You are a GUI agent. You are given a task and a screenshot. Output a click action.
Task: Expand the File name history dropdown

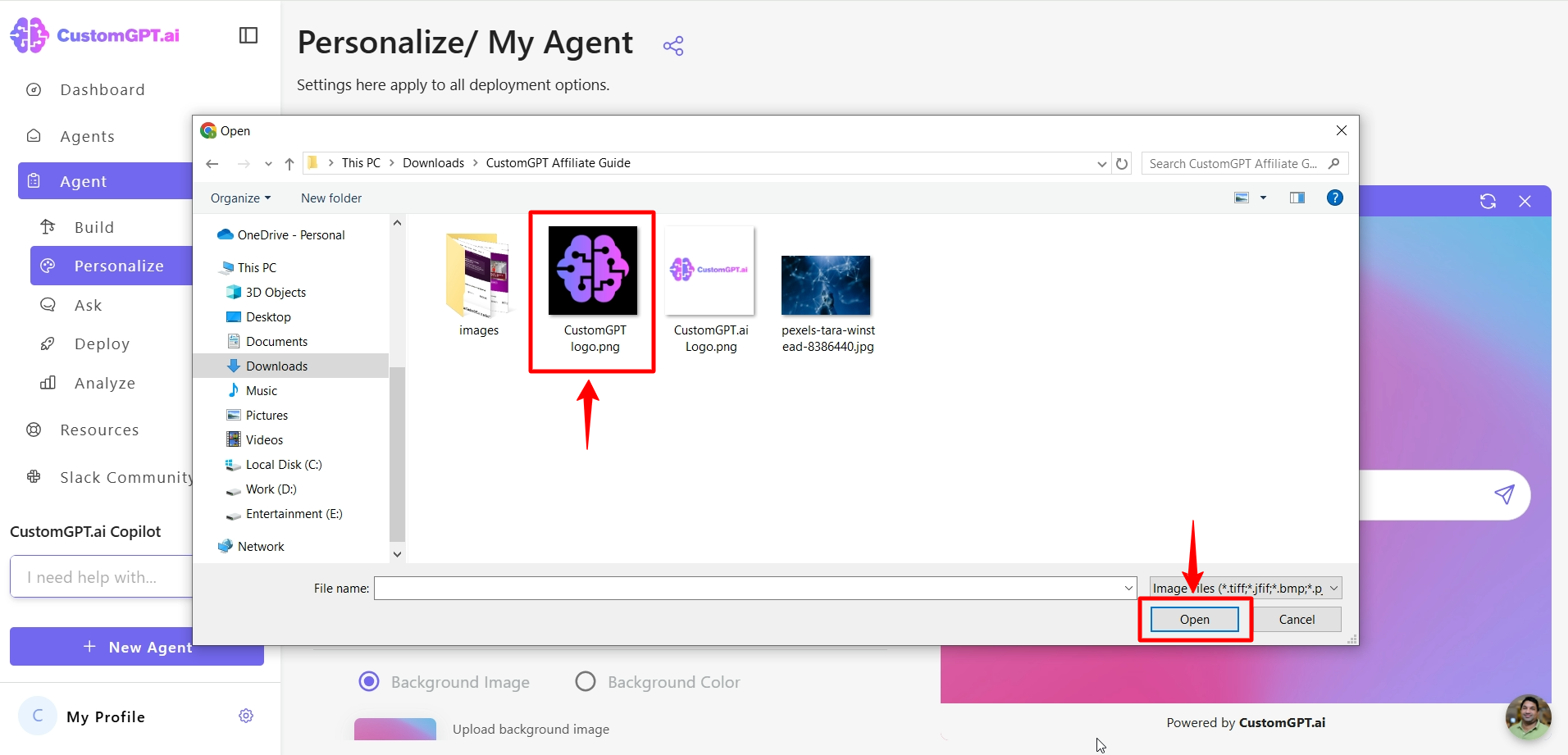(1128, 588)
